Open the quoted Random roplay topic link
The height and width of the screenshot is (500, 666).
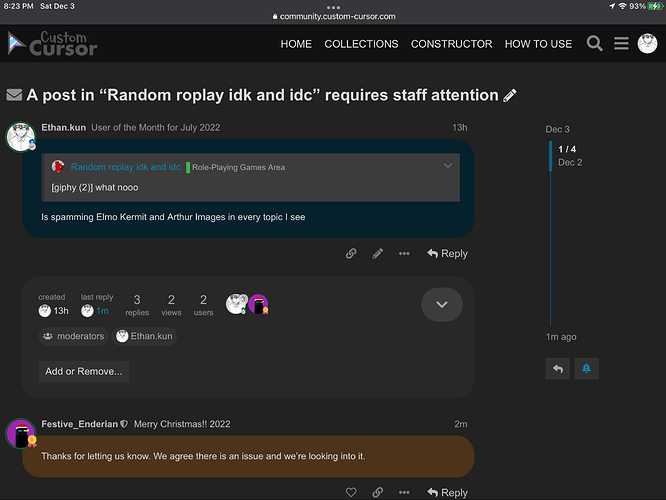pos(125,167)
